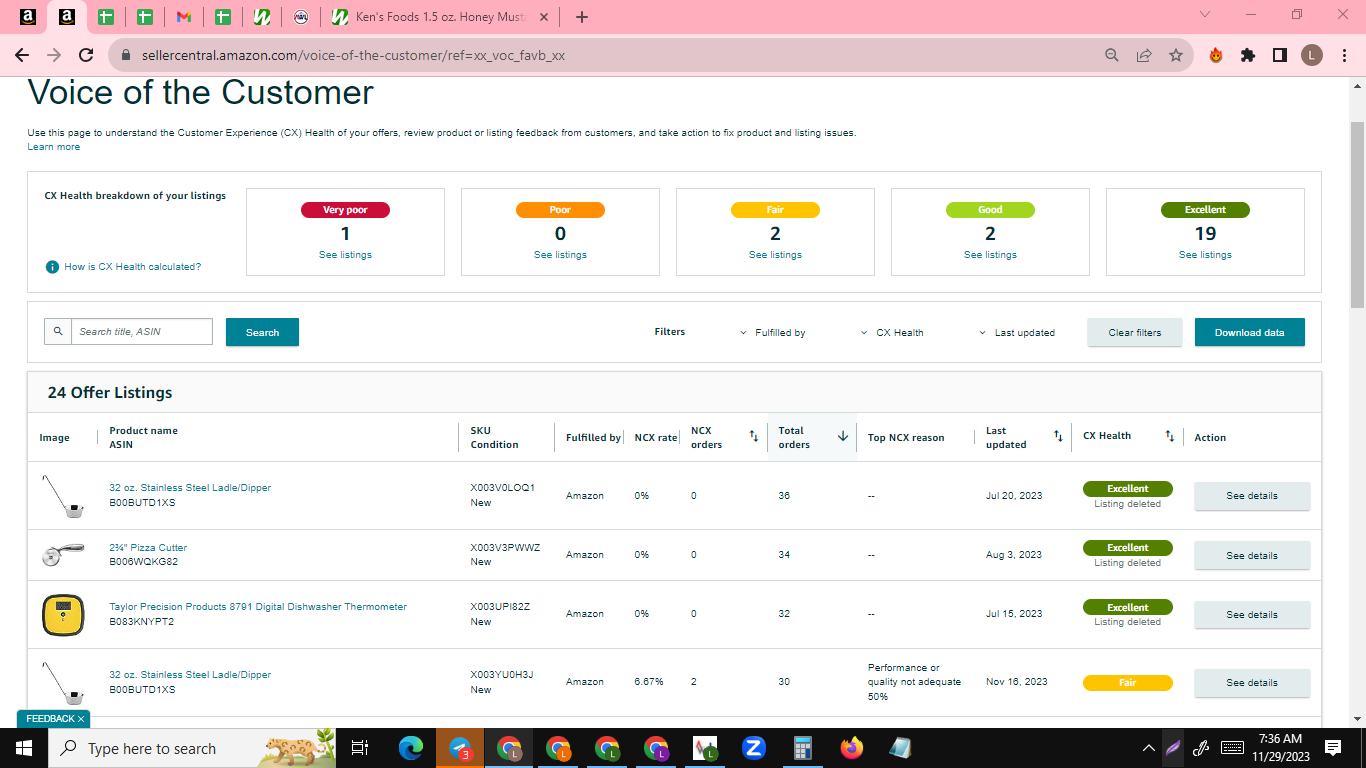
Task: Open the Windows notification center icon
Action: pos(1333,748)
